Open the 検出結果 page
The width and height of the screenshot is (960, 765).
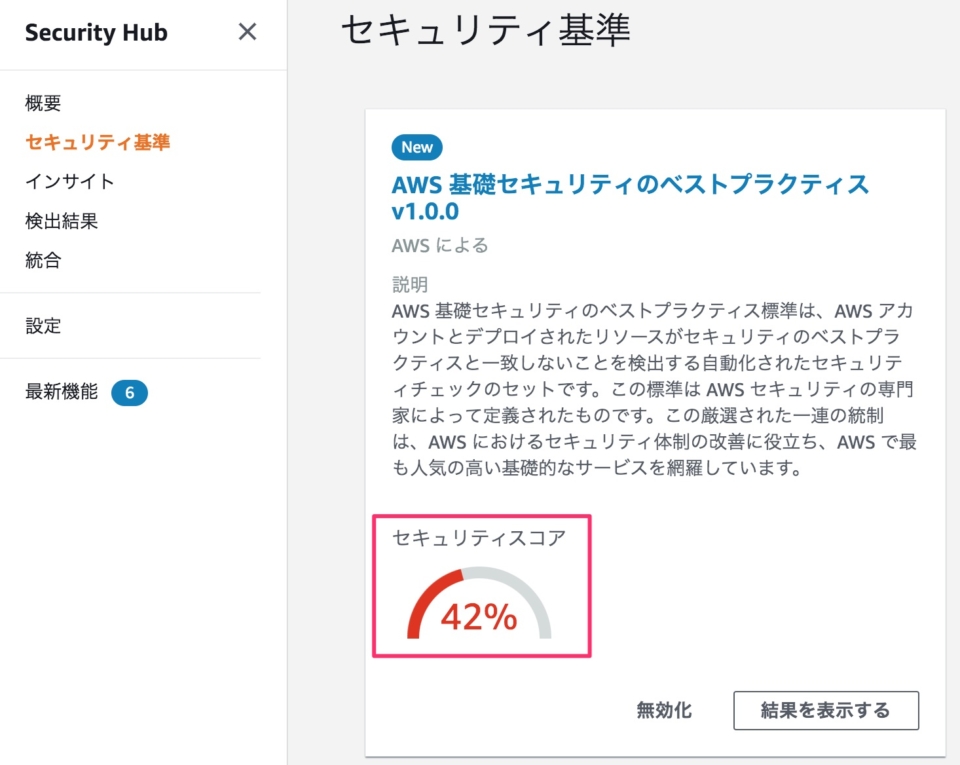61,221
